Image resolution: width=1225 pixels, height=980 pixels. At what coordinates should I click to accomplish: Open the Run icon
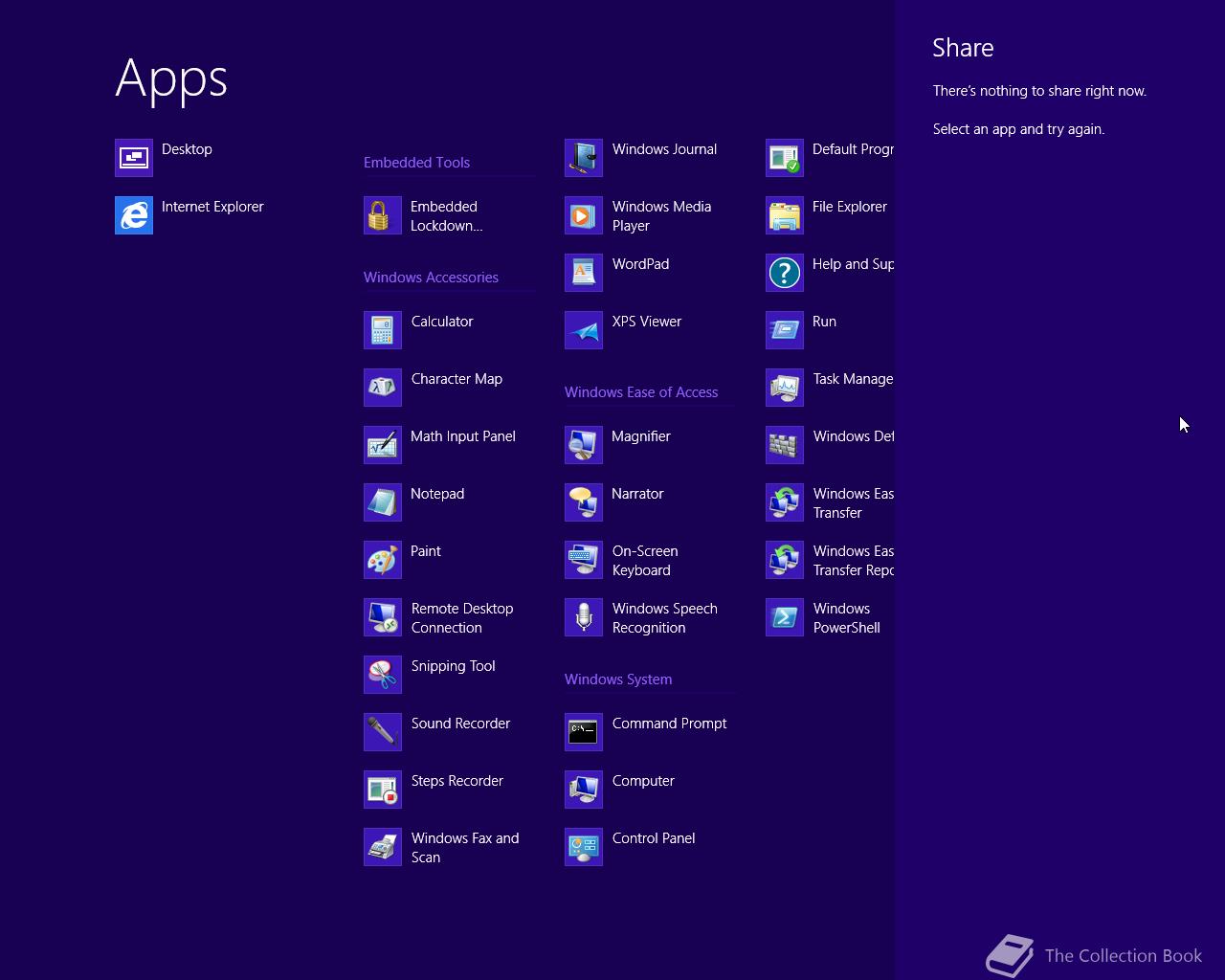click(785, 330)
